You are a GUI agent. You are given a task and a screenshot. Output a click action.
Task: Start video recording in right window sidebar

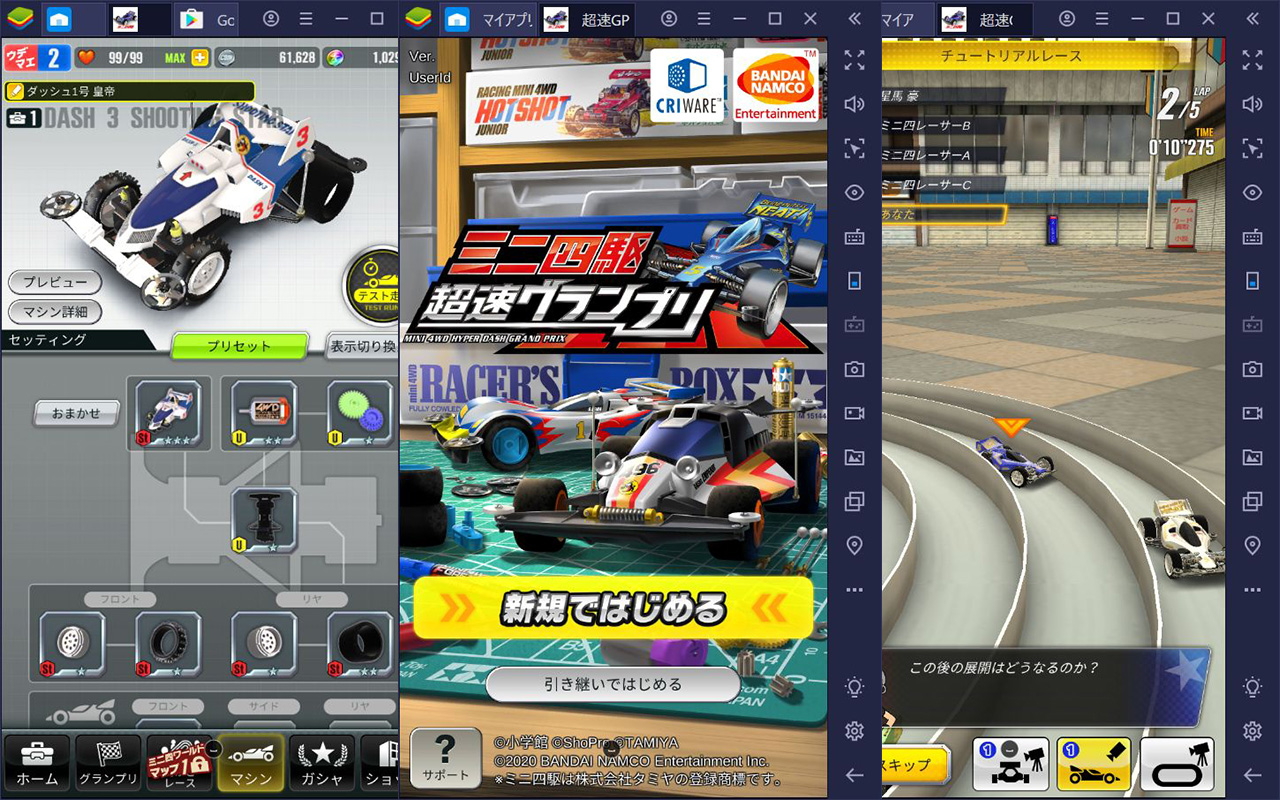[x=1252, y=413]
